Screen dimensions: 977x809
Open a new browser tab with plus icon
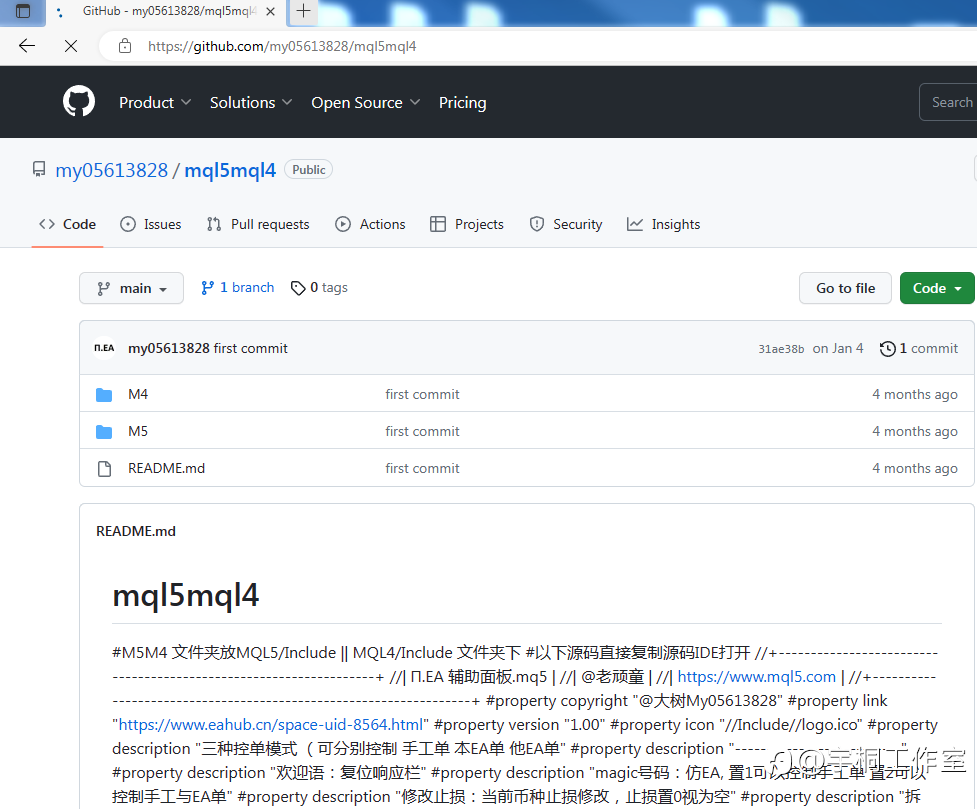click(303, 11)
